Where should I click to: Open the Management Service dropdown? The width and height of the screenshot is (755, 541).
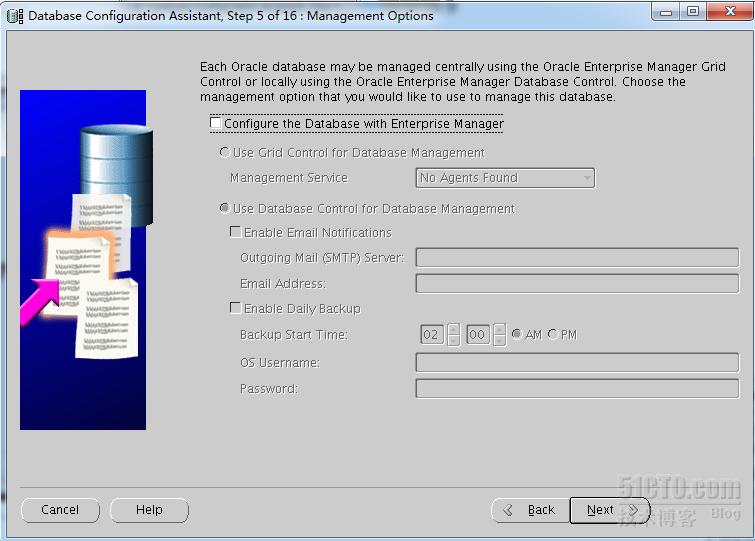coord(505,178)
